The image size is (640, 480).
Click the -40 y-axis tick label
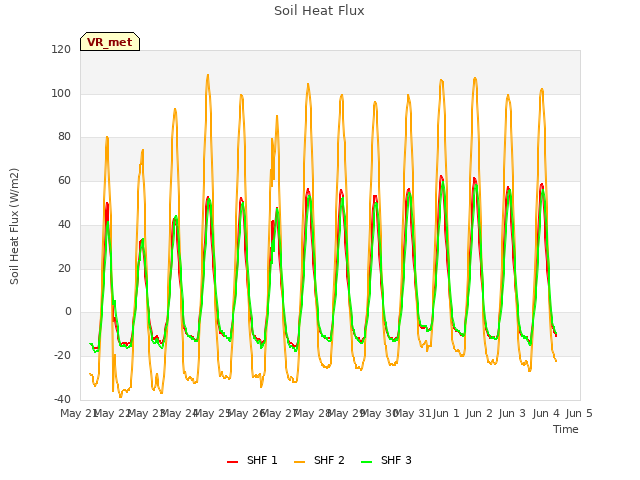click(62, 399)
